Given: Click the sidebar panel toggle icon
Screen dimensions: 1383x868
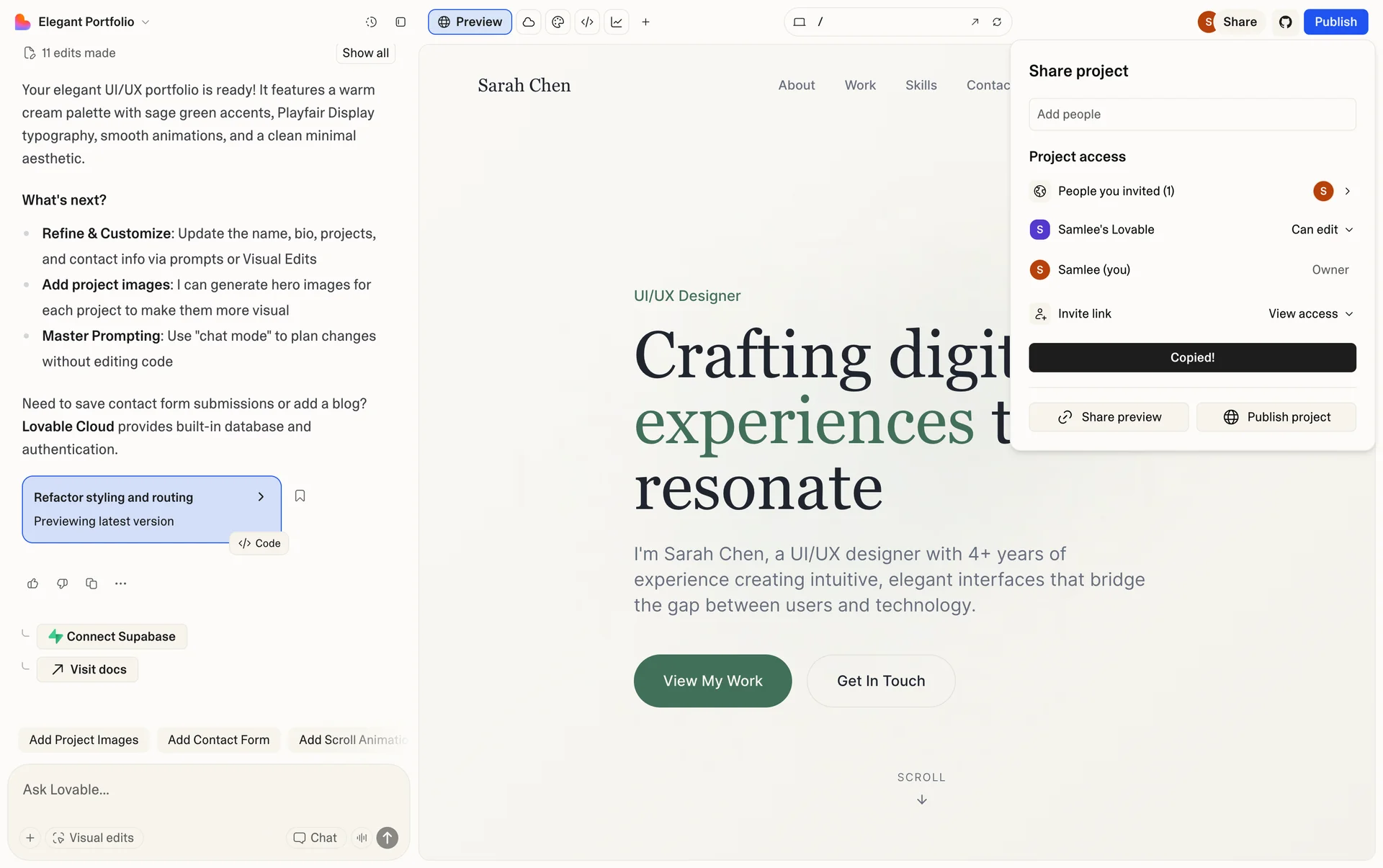Looking at the screenshot, I should coord(400,22).
